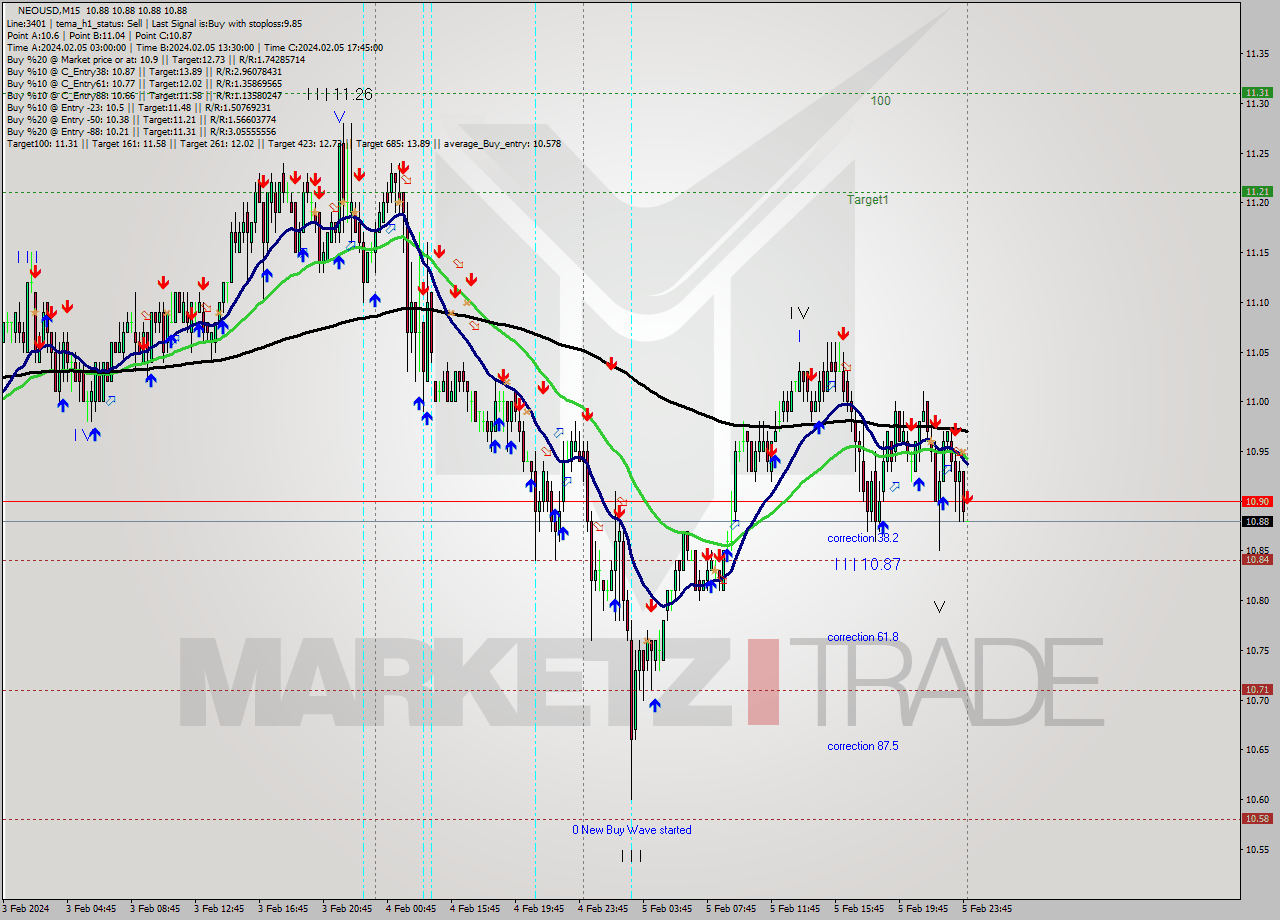The image size is (1280, 920).
Task: Click the '5 Feb 03:45' time axis label
Action: click(x=667, y=909)
